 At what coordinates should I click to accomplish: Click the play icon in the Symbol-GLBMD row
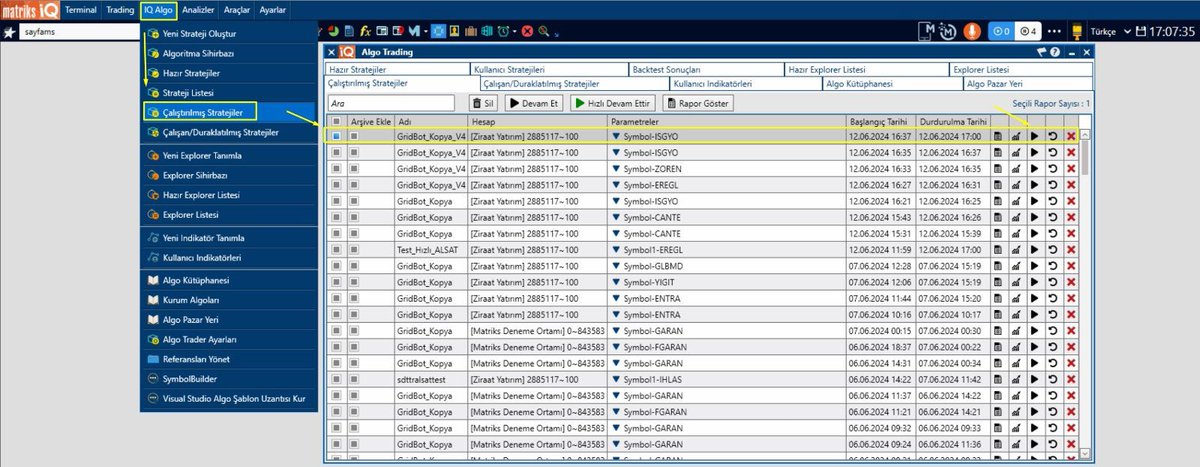pyautogui.click(x=1034, y=265)
